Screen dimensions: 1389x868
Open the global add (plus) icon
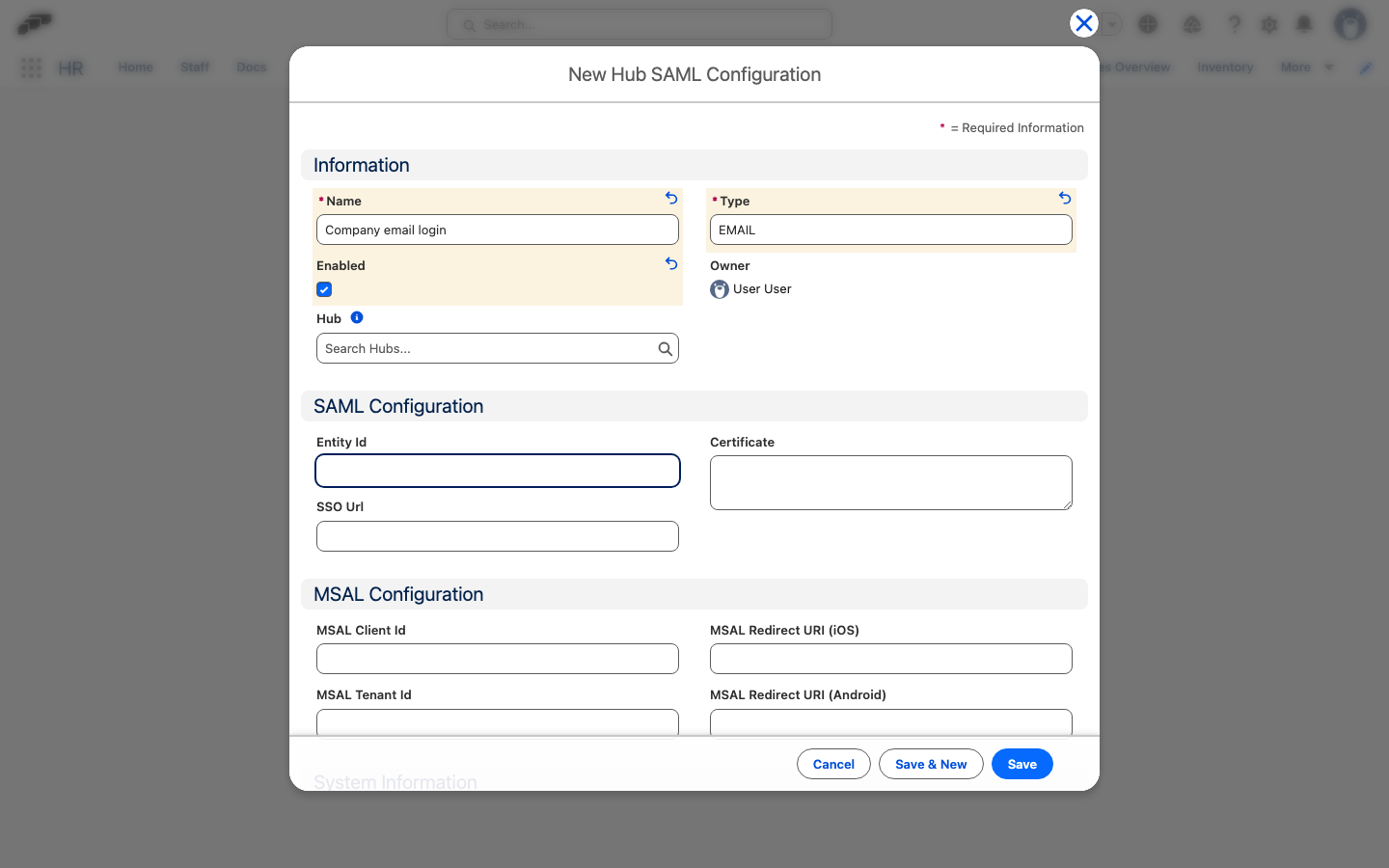[1148, 24]
